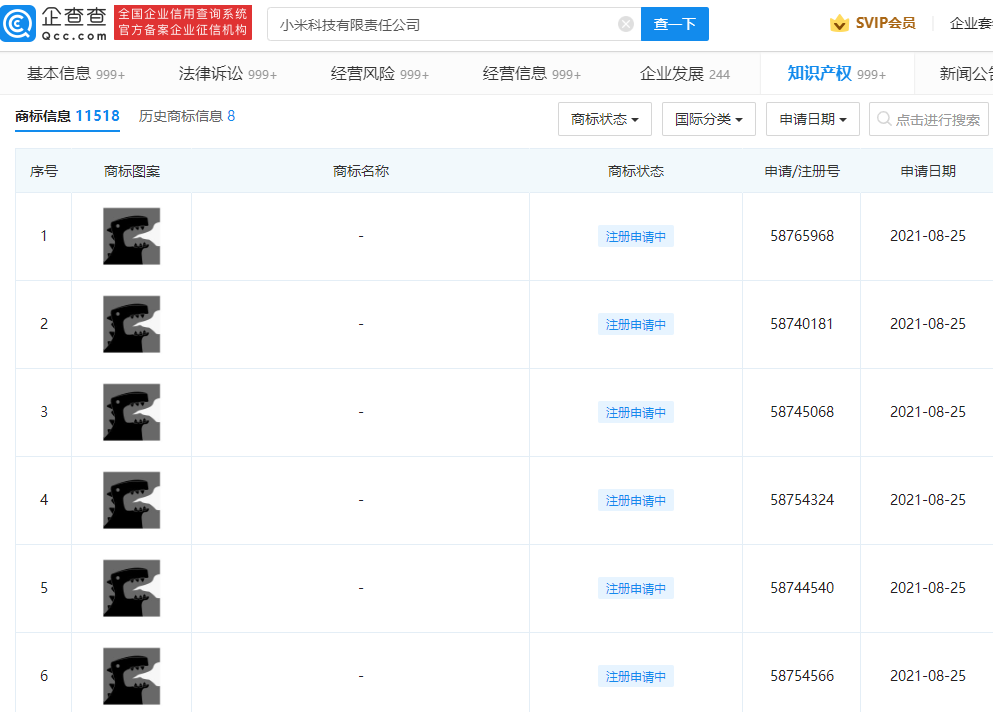
Task: Open the 企业发展 tab
Action: 685,74
